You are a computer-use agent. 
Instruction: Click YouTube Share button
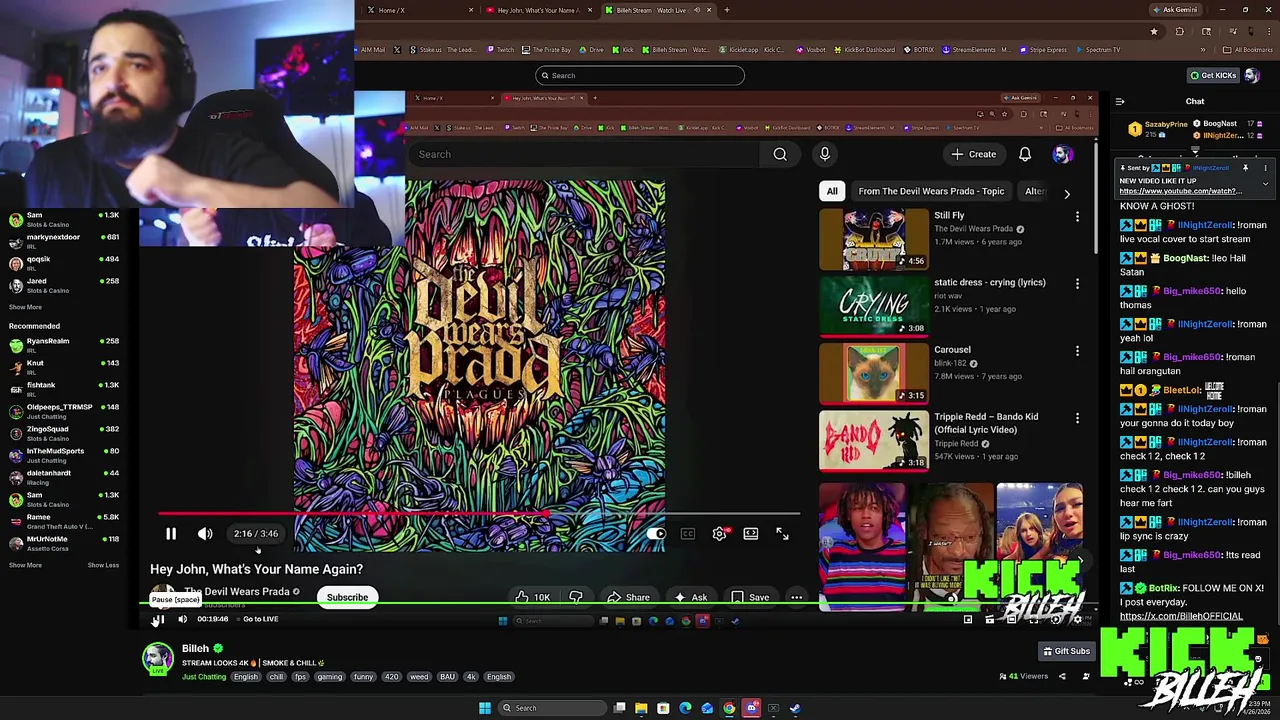tap(629, 598)
